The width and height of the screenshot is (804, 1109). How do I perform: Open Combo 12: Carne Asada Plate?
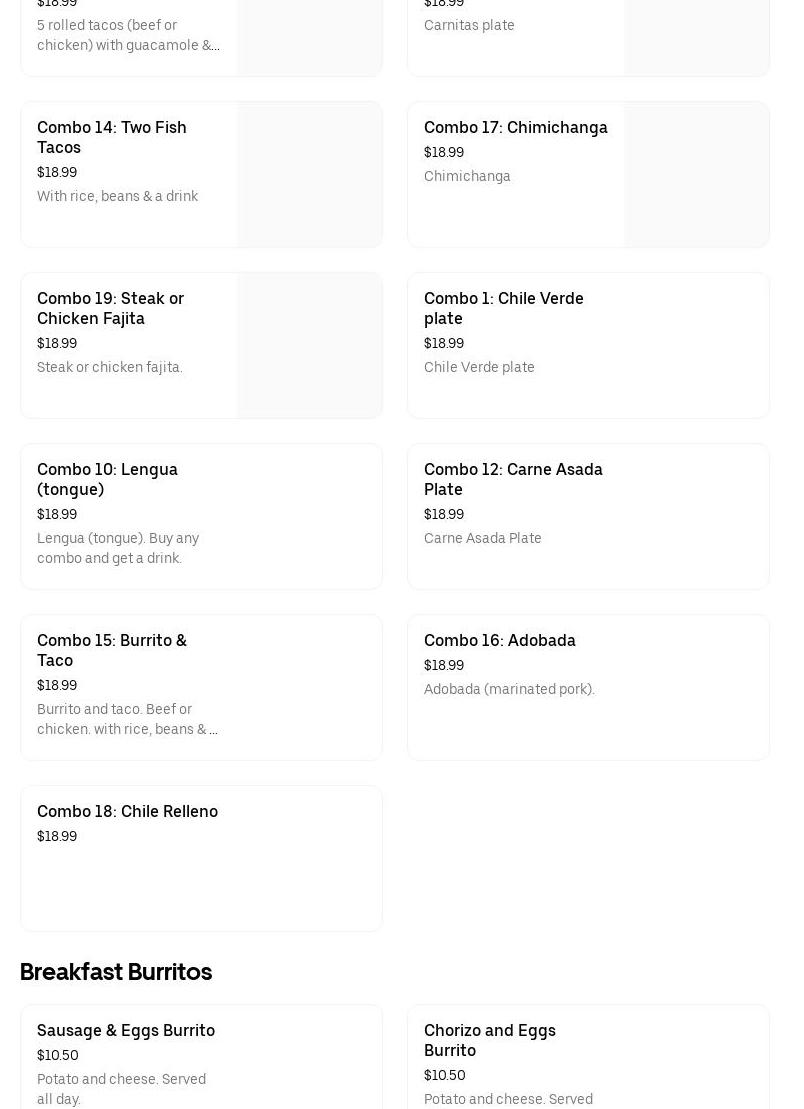tap(513, 479)
